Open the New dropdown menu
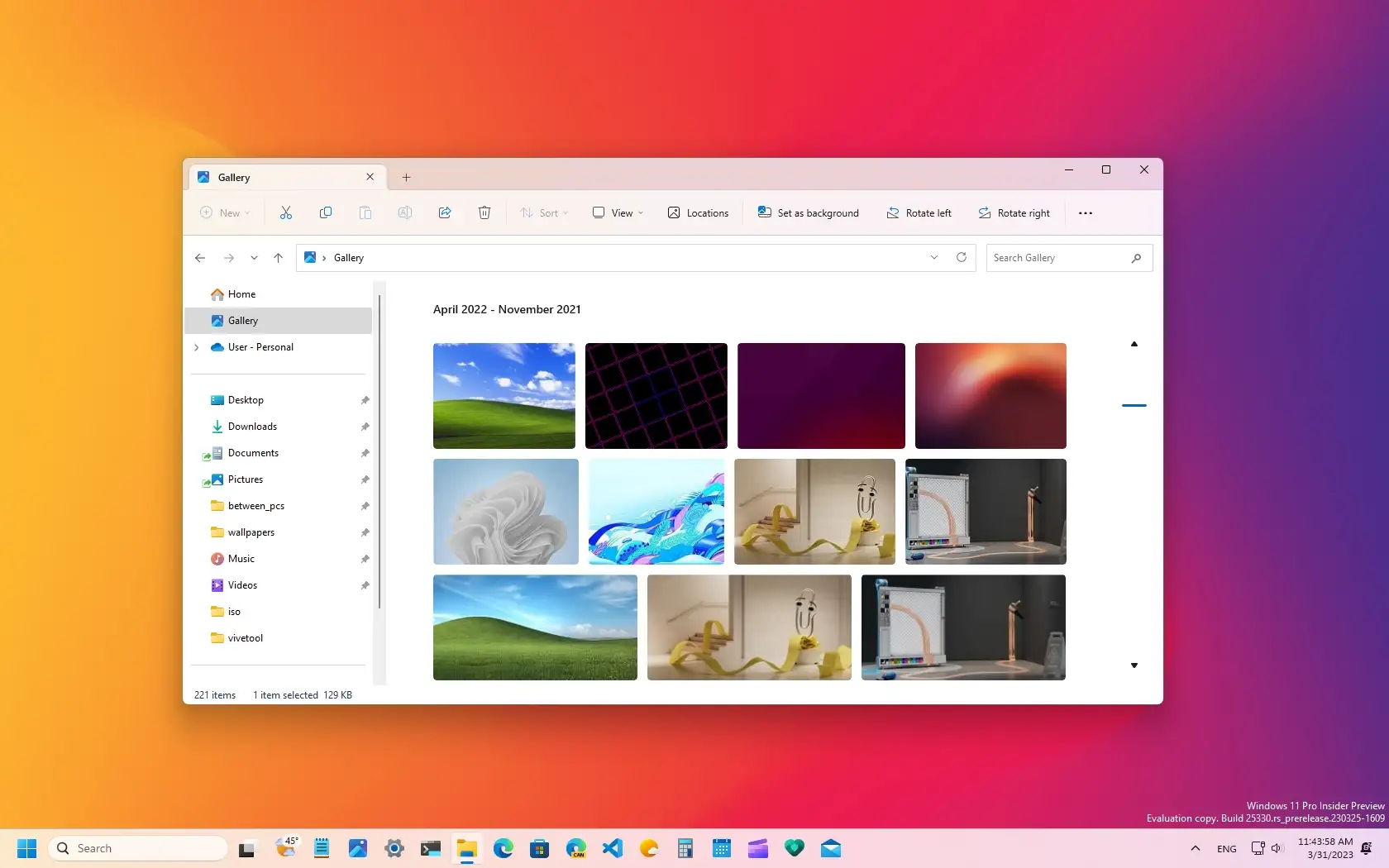1389x868 pixels. pos(225,213)
